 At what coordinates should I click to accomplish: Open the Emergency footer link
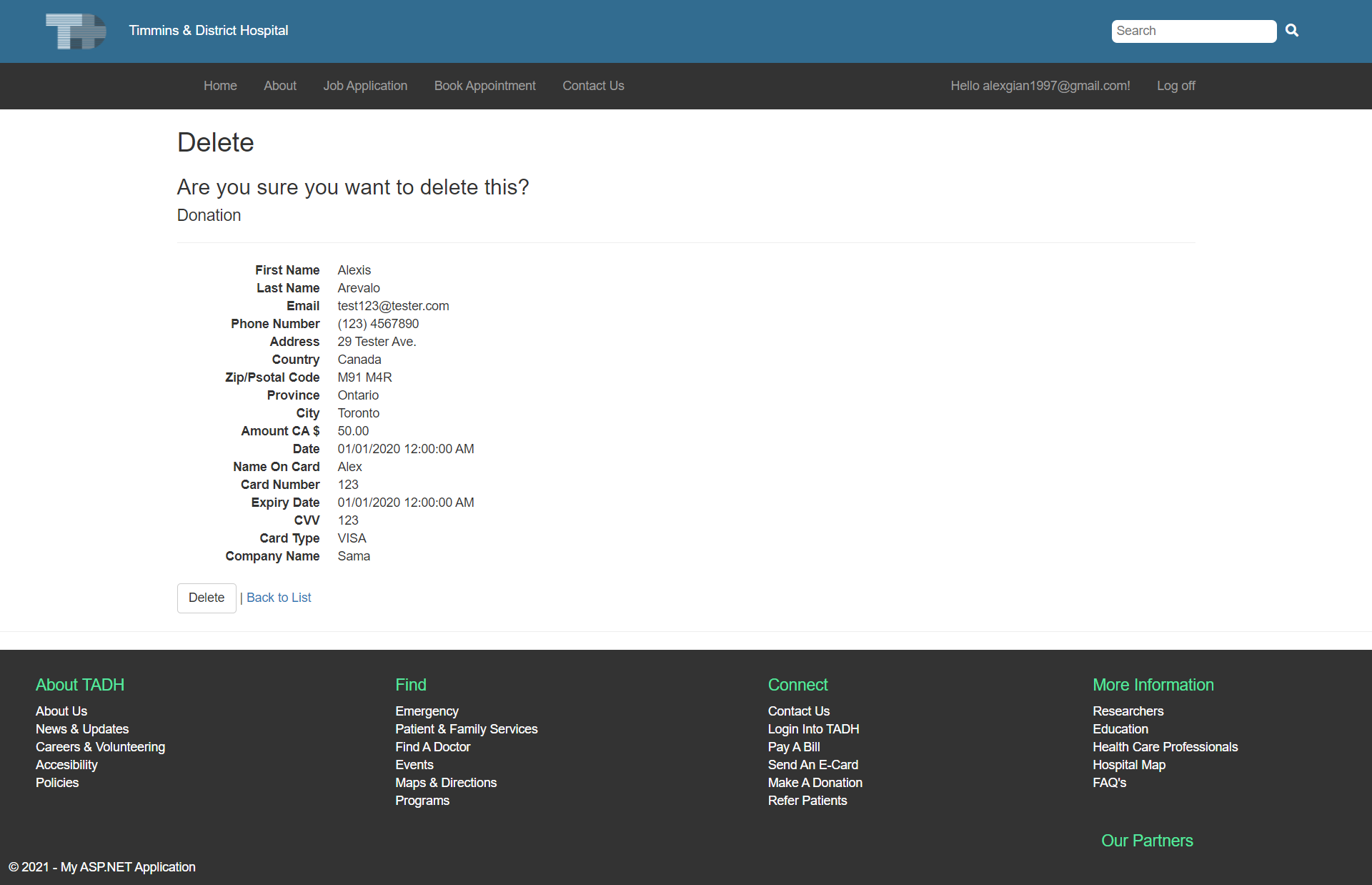[x=427, y=711]
